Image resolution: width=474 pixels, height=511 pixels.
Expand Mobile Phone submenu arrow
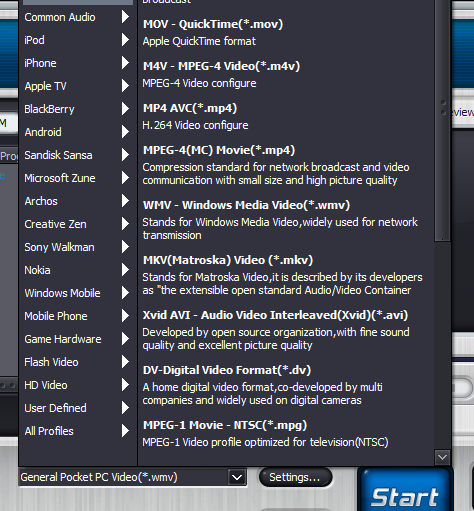pyautogui.click(x=125, y=316)
